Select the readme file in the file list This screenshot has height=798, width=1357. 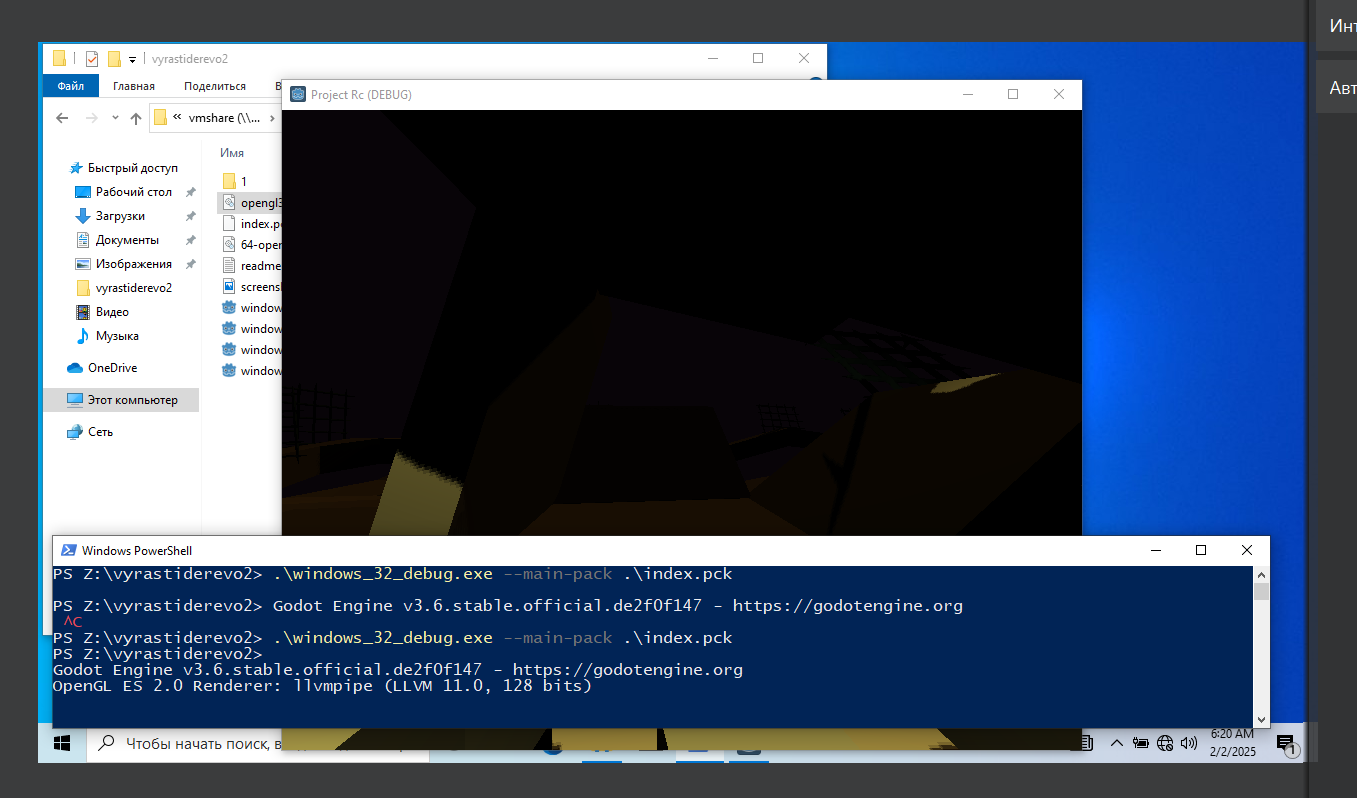coord(252,266)
